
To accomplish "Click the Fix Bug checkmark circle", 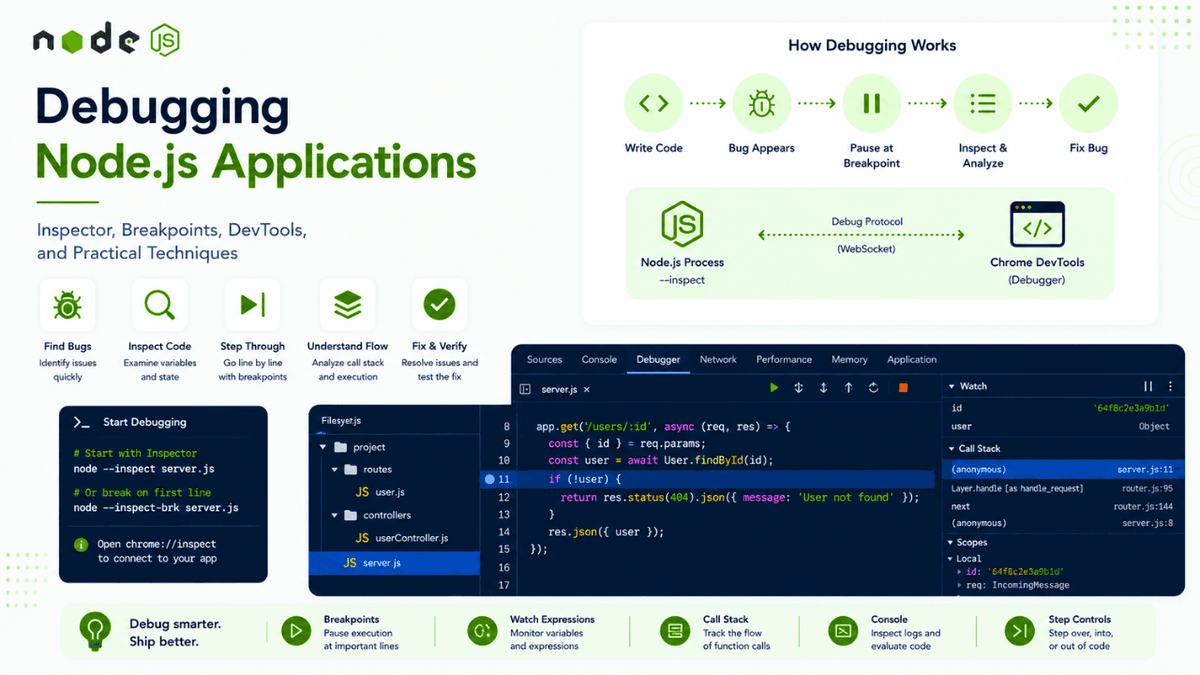I will [x=1089, y=103].
